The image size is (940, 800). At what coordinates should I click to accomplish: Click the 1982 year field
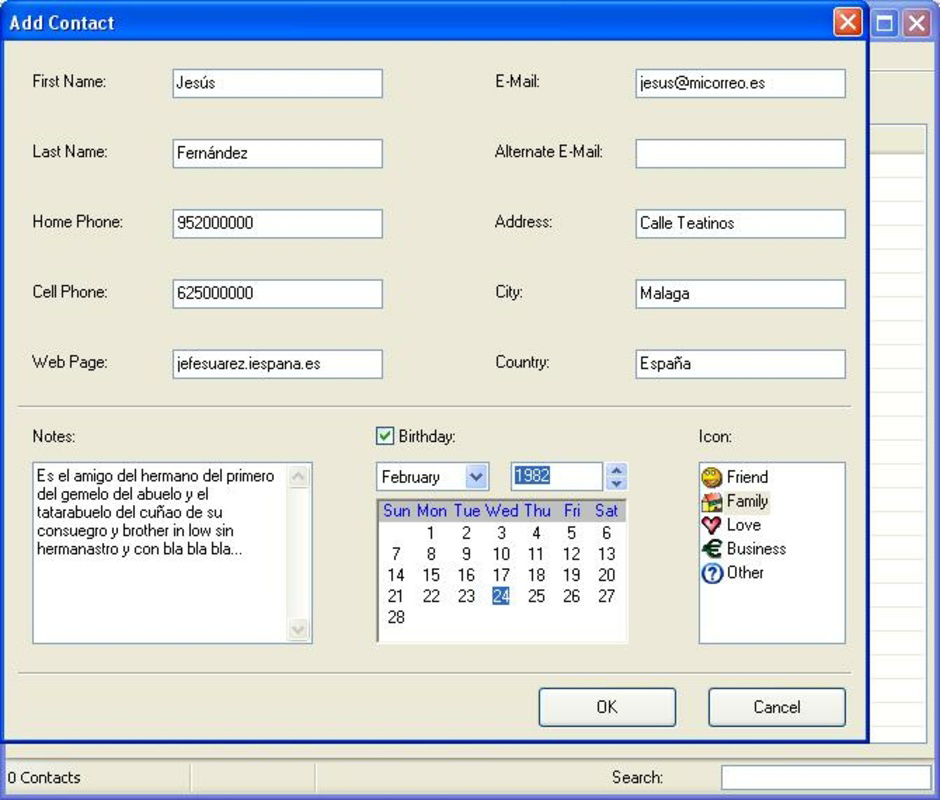[556, 476]
